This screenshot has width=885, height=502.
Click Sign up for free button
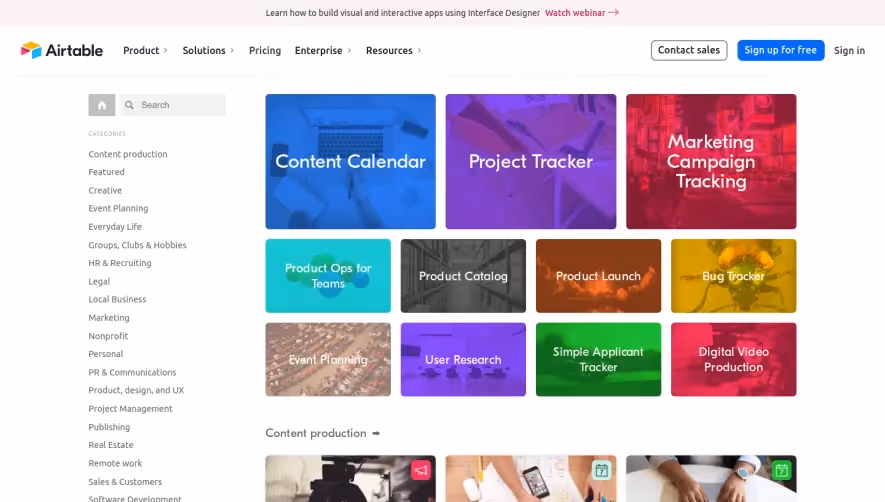(781, 50)
